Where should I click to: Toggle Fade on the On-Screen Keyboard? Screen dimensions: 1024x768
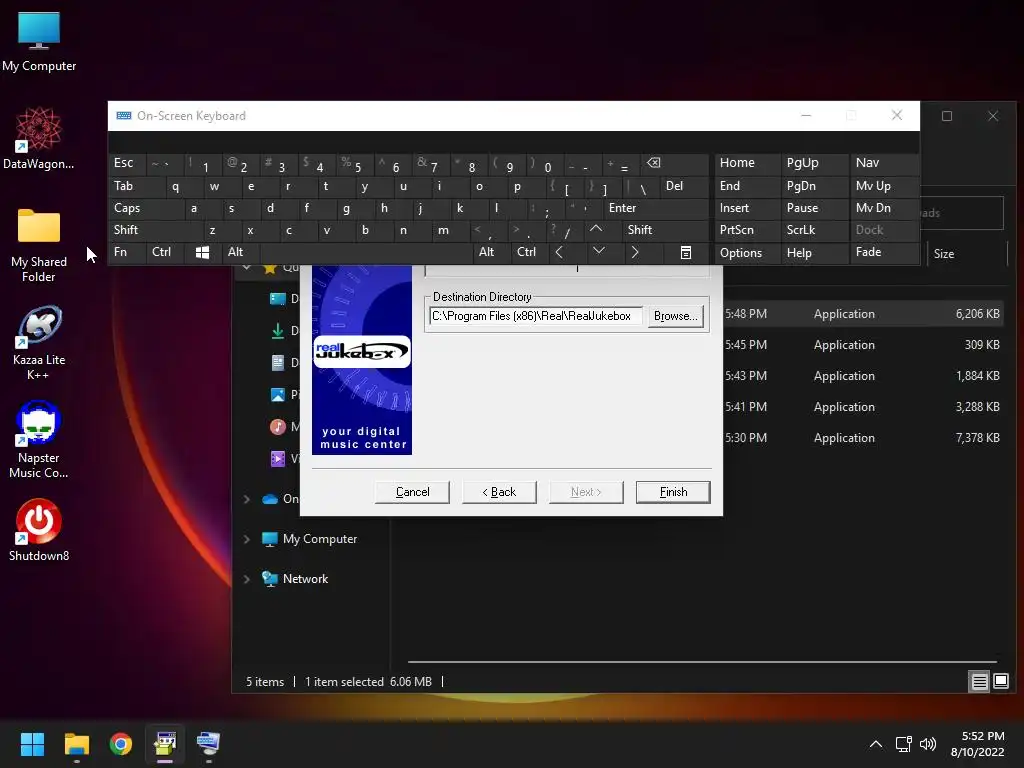coord(884,253)
